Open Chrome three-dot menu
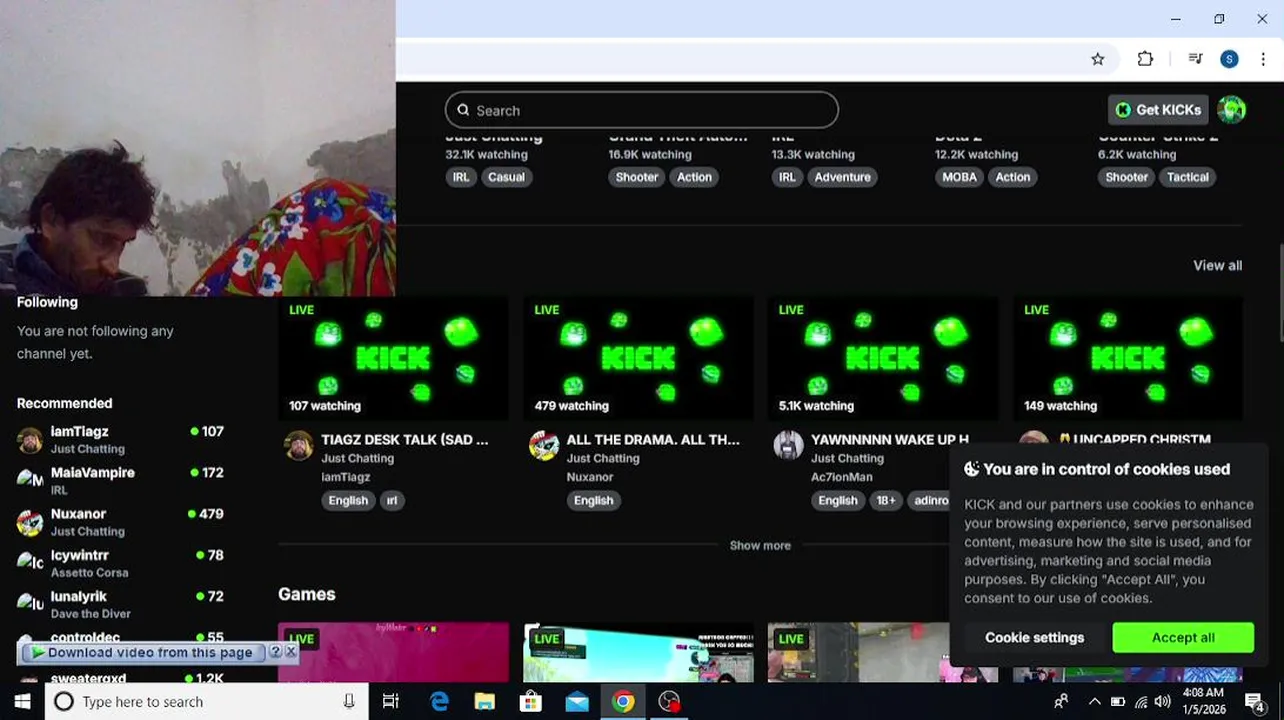Screen dimensions: 1284x720 coord(1263,59)
